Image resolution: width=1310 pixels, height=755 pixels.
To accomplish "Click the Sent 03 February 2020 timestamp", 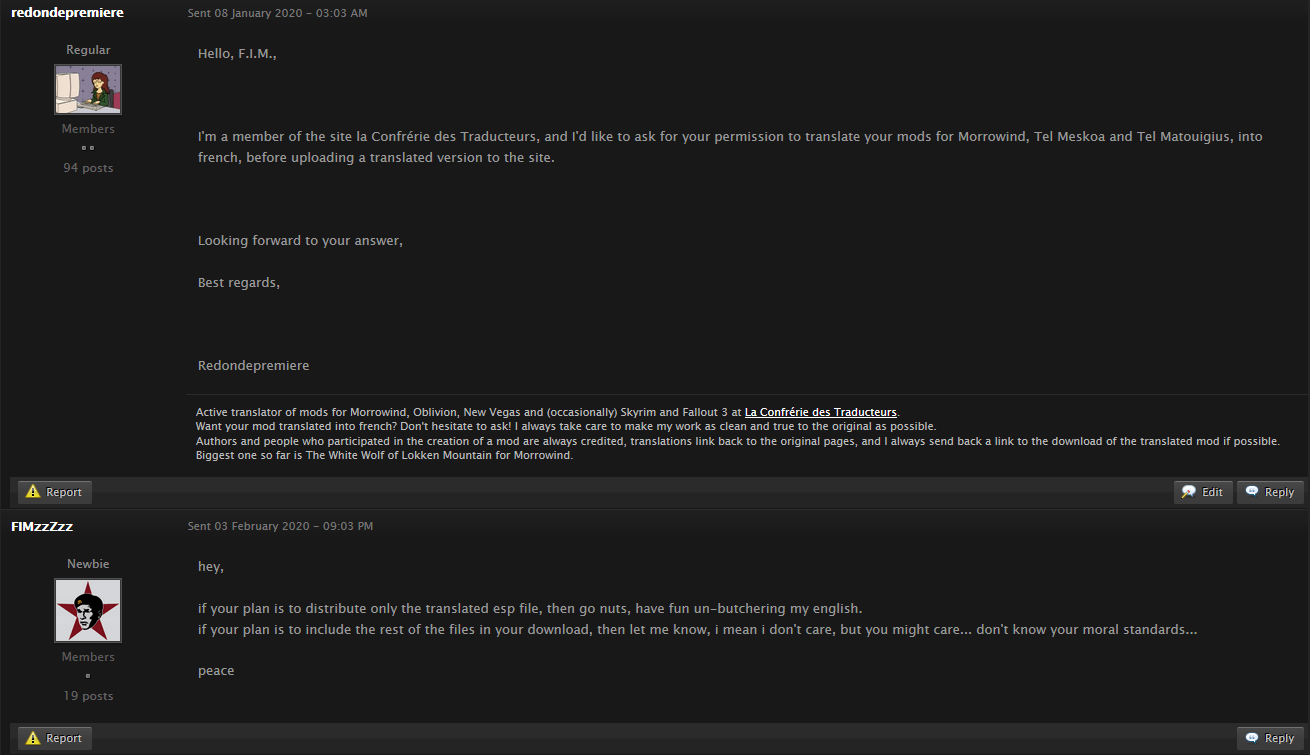I will (280, 526).
